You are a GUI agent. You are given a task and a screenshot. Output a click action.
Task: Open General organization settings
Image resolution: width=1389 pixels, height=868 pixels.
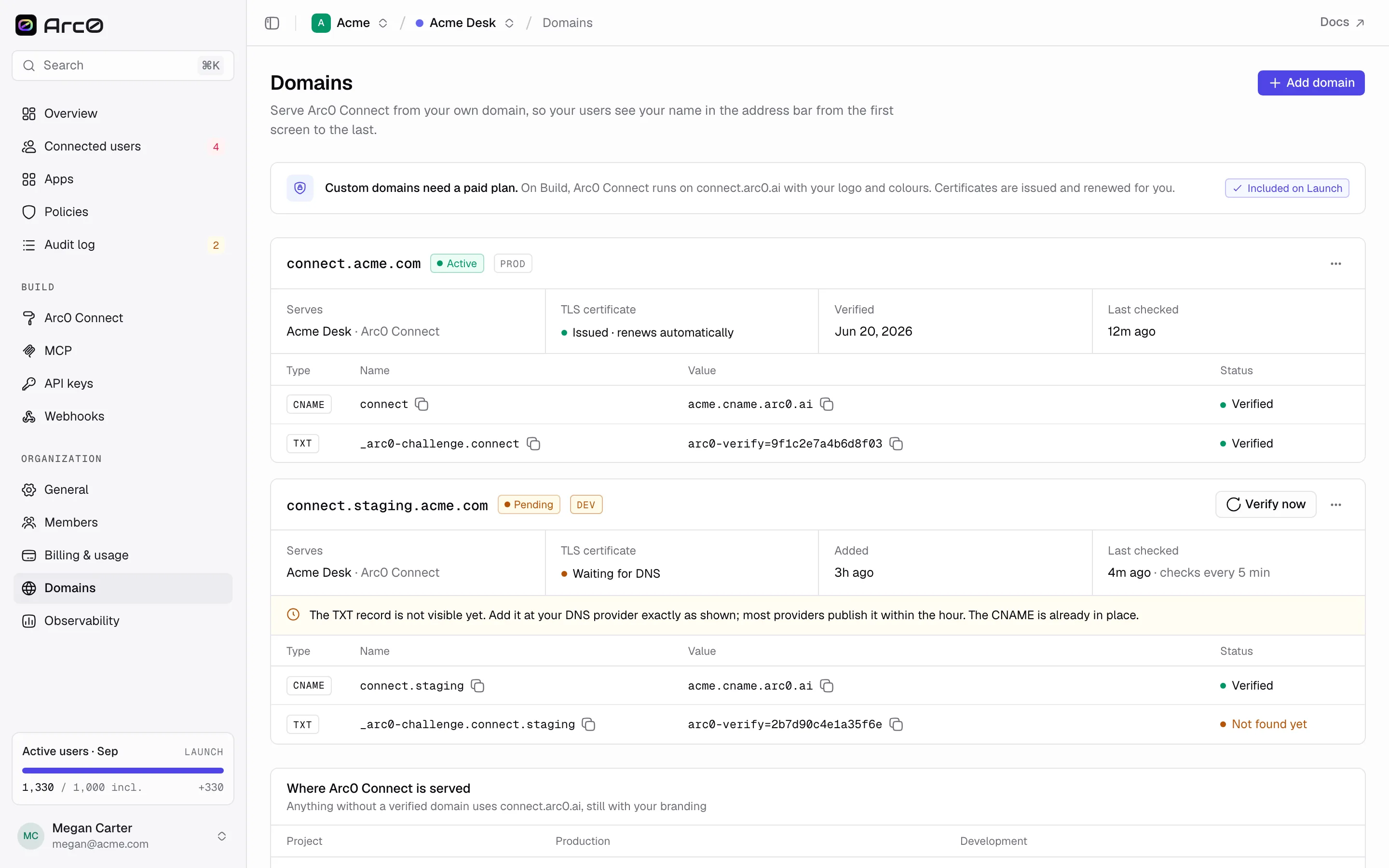click(x=123, y=489)
